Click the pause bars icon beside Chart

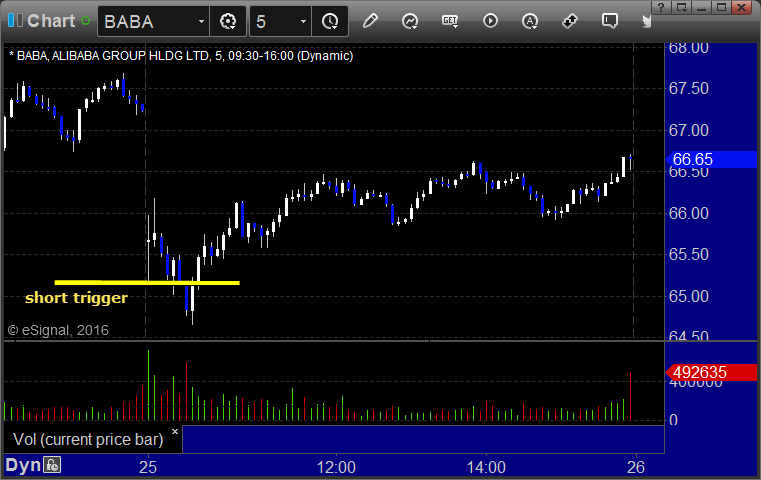point(15,21)
